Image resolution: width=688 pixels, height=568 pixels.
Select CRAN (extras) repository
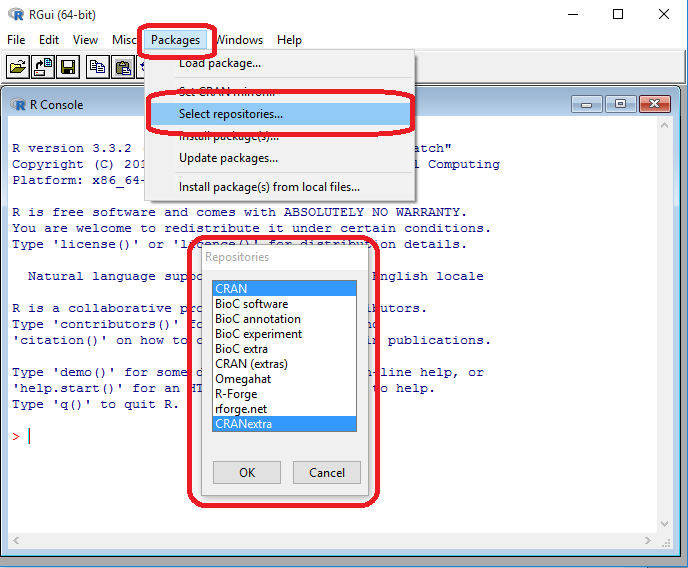[x=284, y=364]
